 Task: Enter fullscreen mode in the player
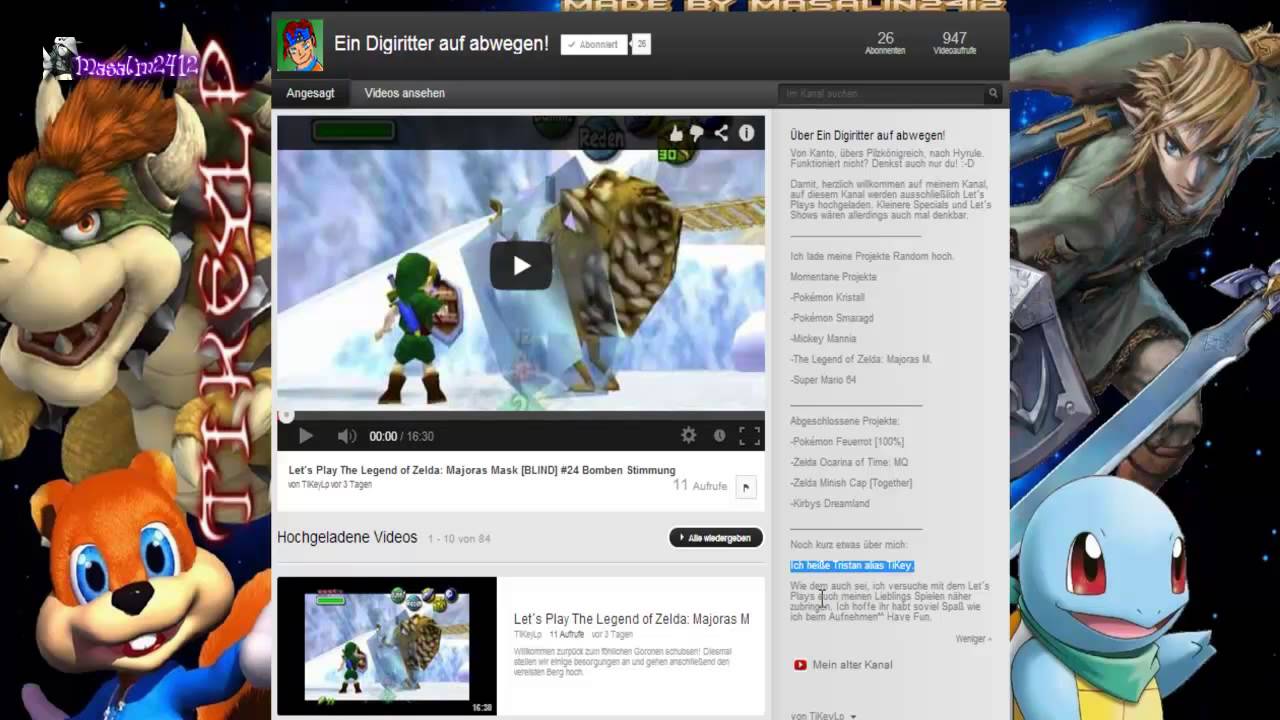pyautogui.click(x=749, y=435)
